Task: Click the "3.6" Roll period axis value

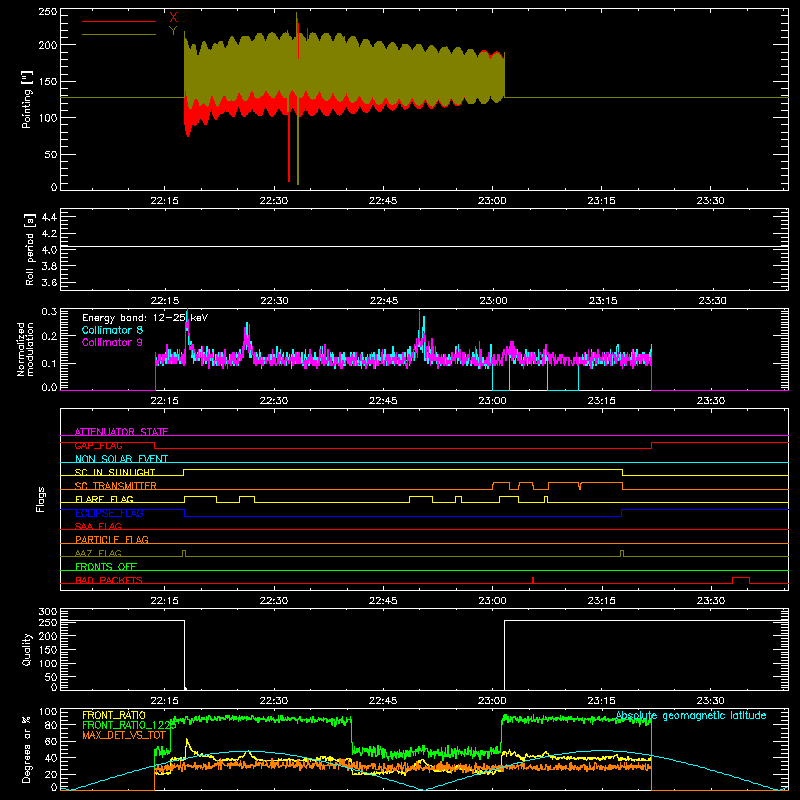Action: [48, 282]
